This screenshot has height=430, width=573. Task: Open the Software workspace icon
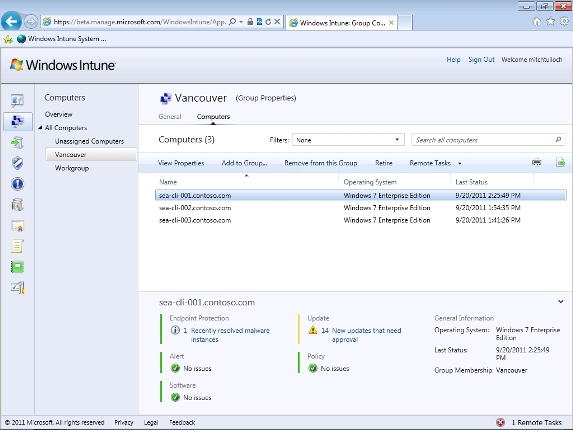tap(17, 205)
